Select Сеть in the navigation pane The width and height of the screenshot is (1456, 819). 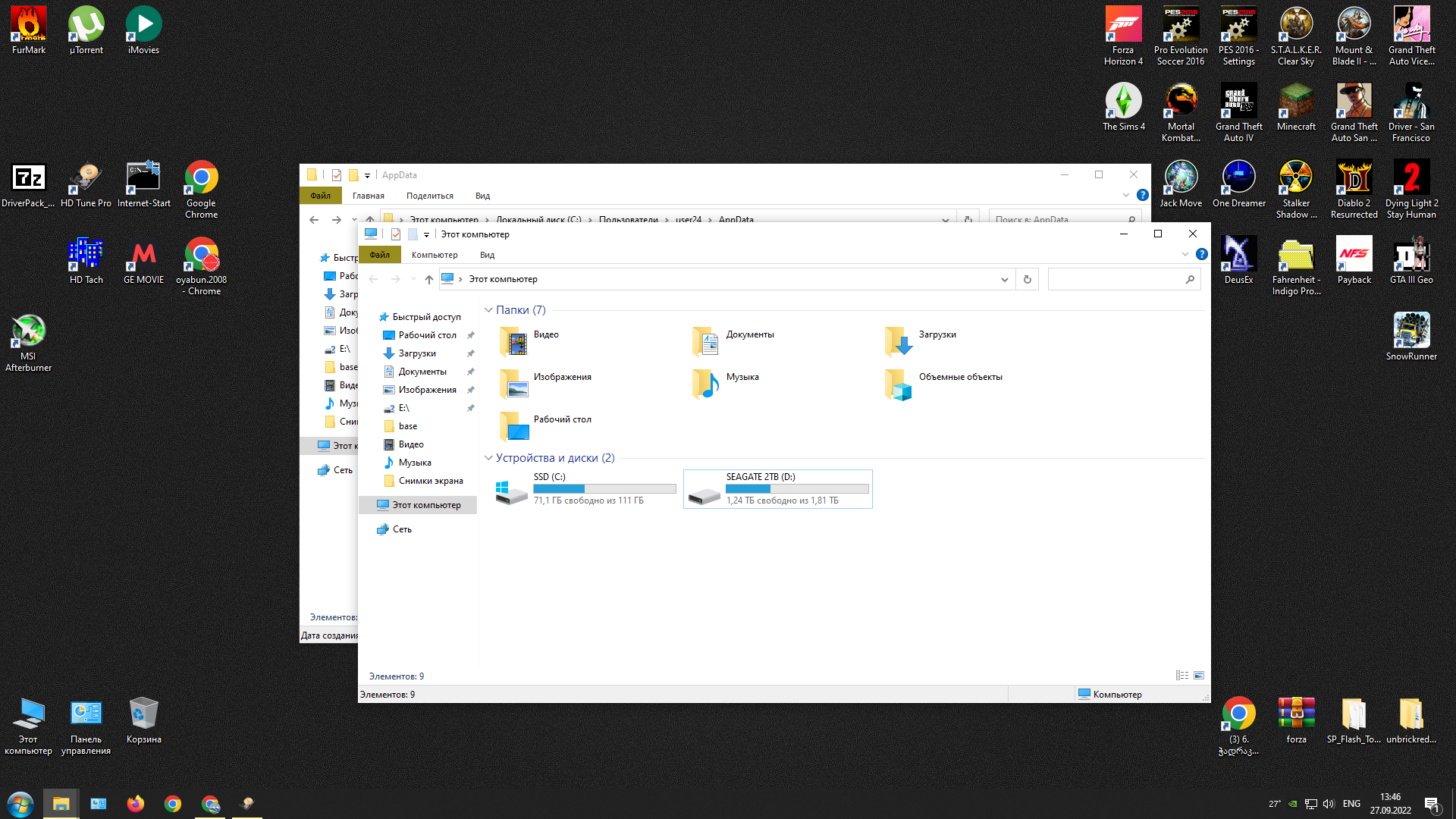pos(402,529)
